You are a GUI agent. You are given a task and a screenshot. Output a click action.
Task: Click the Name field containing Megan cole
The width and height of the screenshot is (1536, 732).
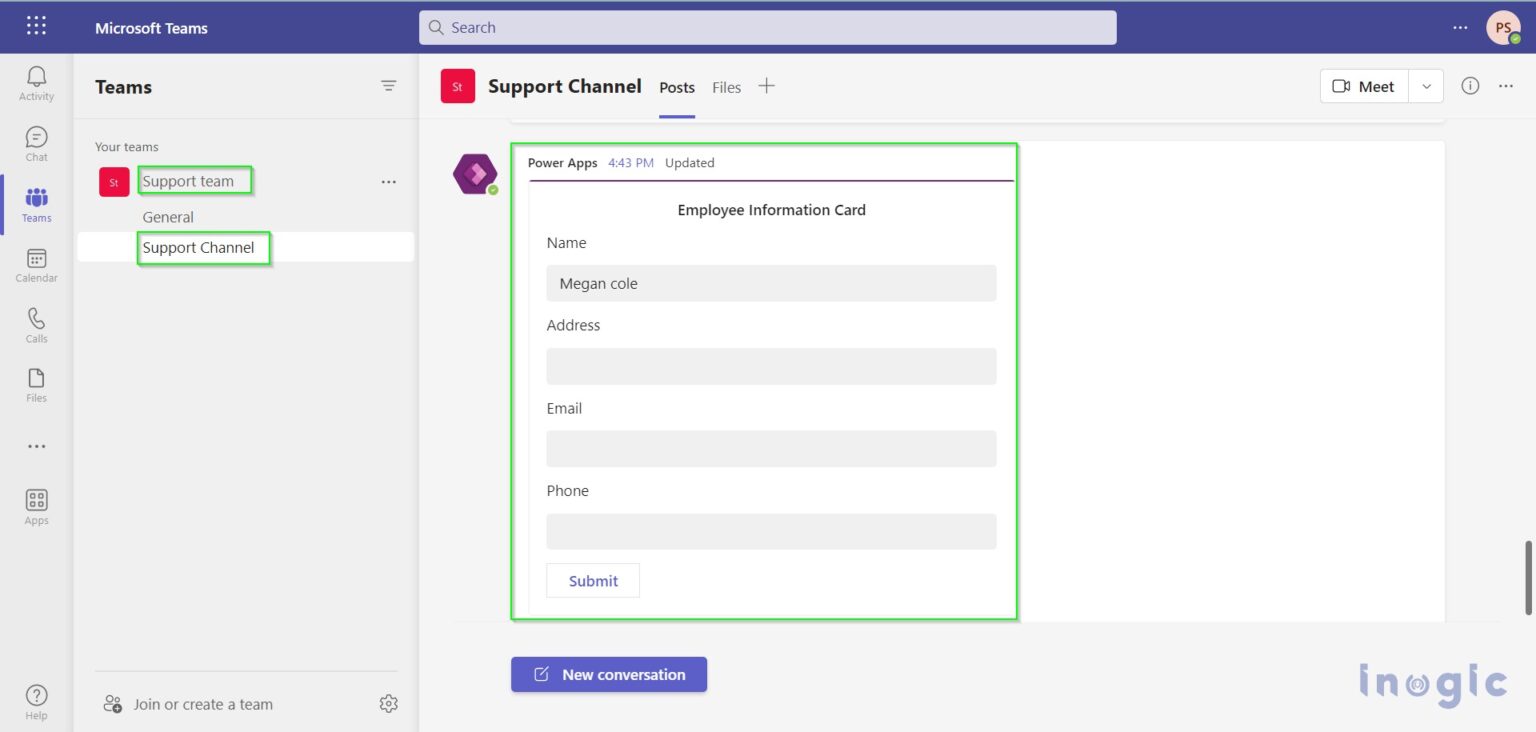pyautogui.click(x=770, y=283)
